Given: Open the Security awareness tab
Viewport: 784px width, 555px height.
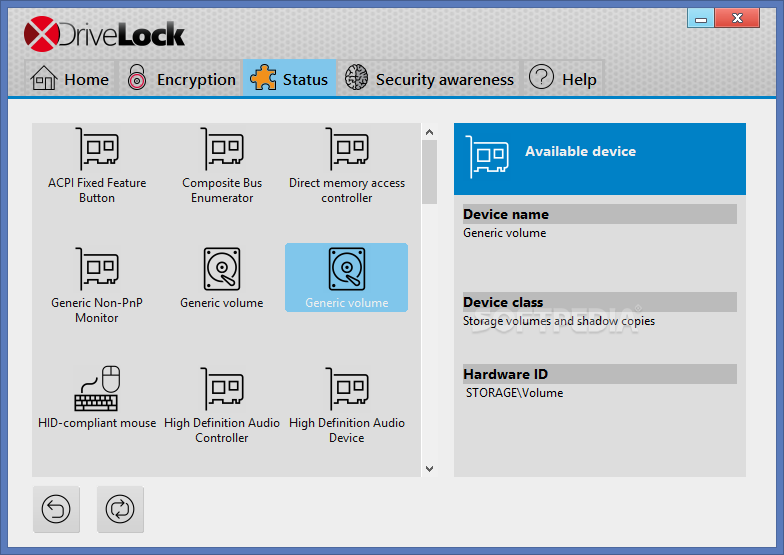Looking at the screenshot, I should [430, 78].
